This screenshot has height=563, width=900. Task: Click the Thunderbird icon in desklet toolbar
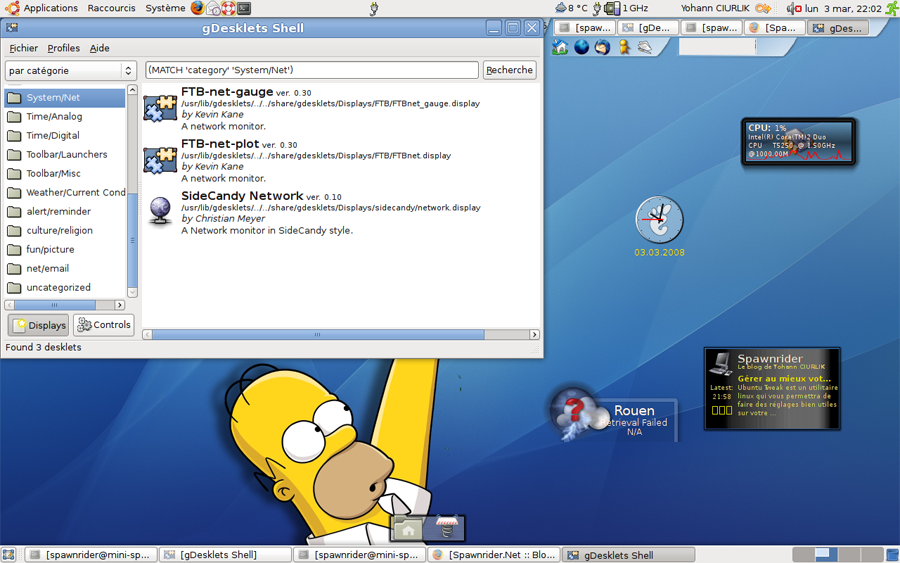click(x=602, y=47)
